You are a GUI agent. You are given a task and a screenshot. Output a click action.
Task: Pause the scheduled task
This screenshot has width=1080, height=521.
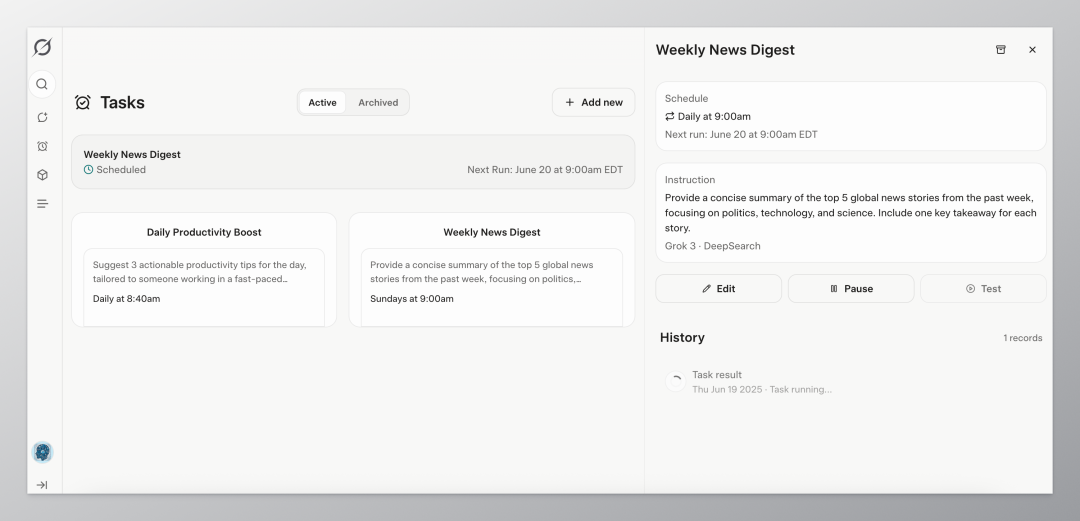pos(851,289)
